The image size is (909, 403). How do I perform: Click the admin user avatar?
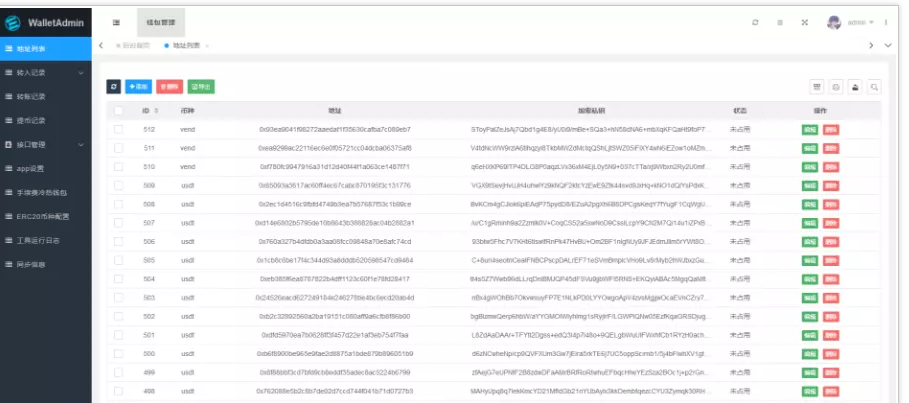[x=834, y=23]
